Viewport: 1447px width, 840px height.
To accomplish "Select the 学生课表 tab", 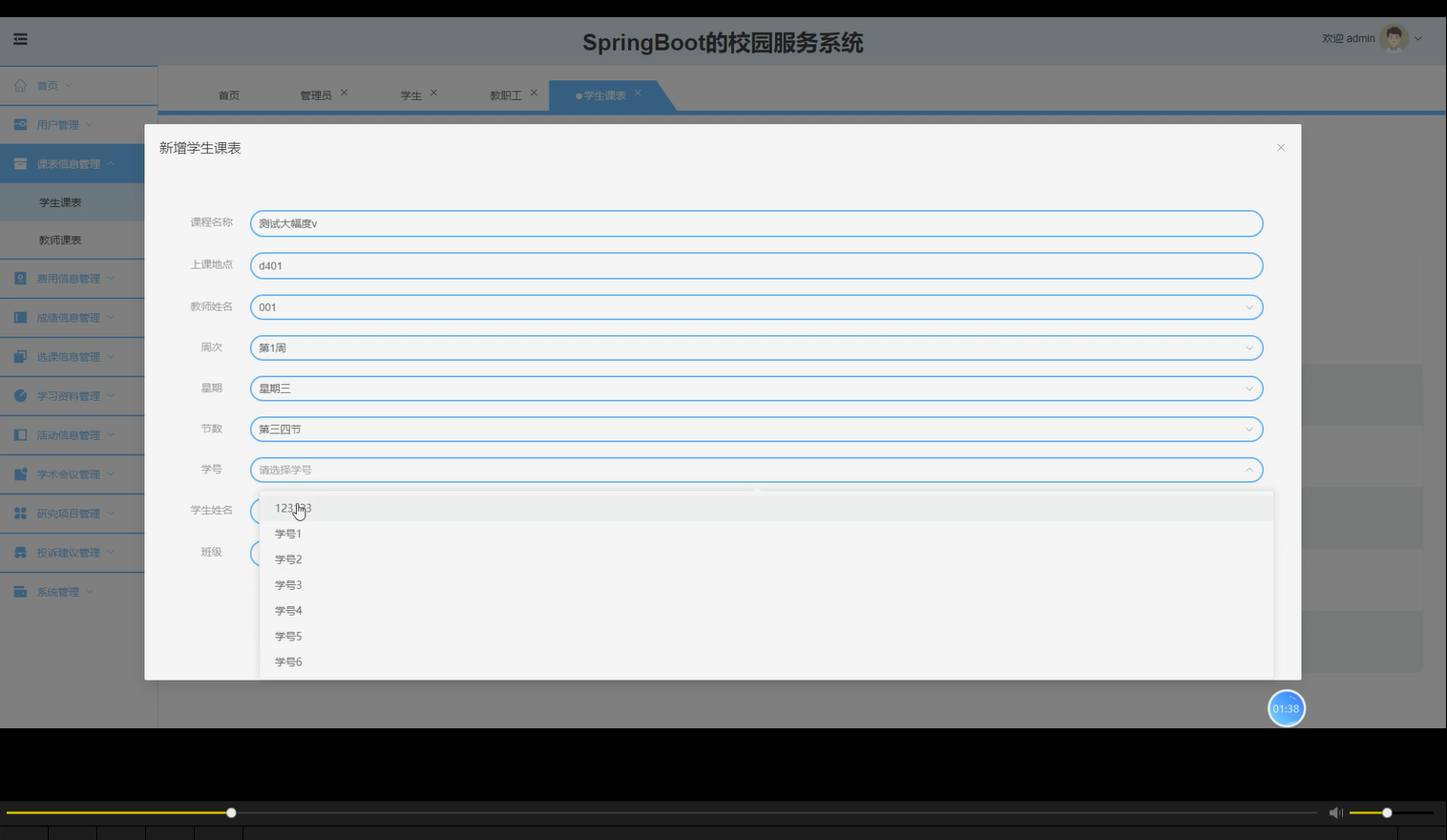I will [x=603, y=95].
